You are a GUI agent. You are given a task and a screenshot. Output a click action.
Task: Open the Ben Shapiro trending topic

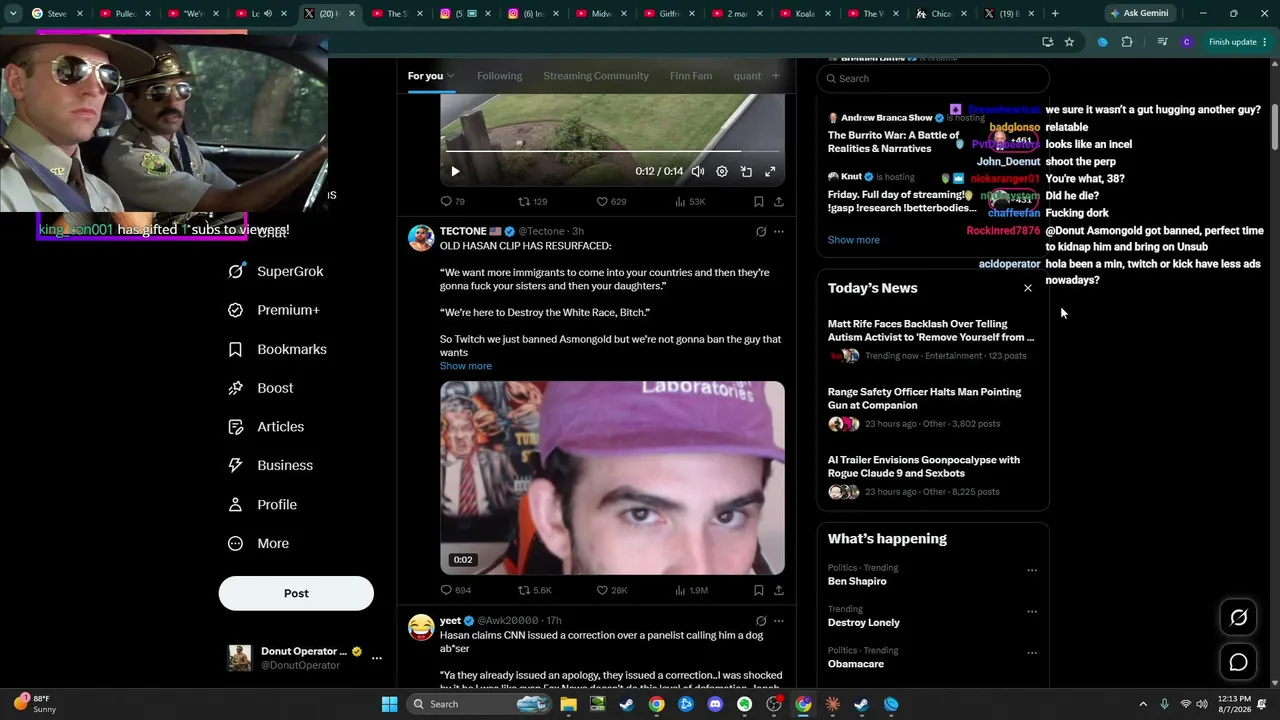point(857,581)
